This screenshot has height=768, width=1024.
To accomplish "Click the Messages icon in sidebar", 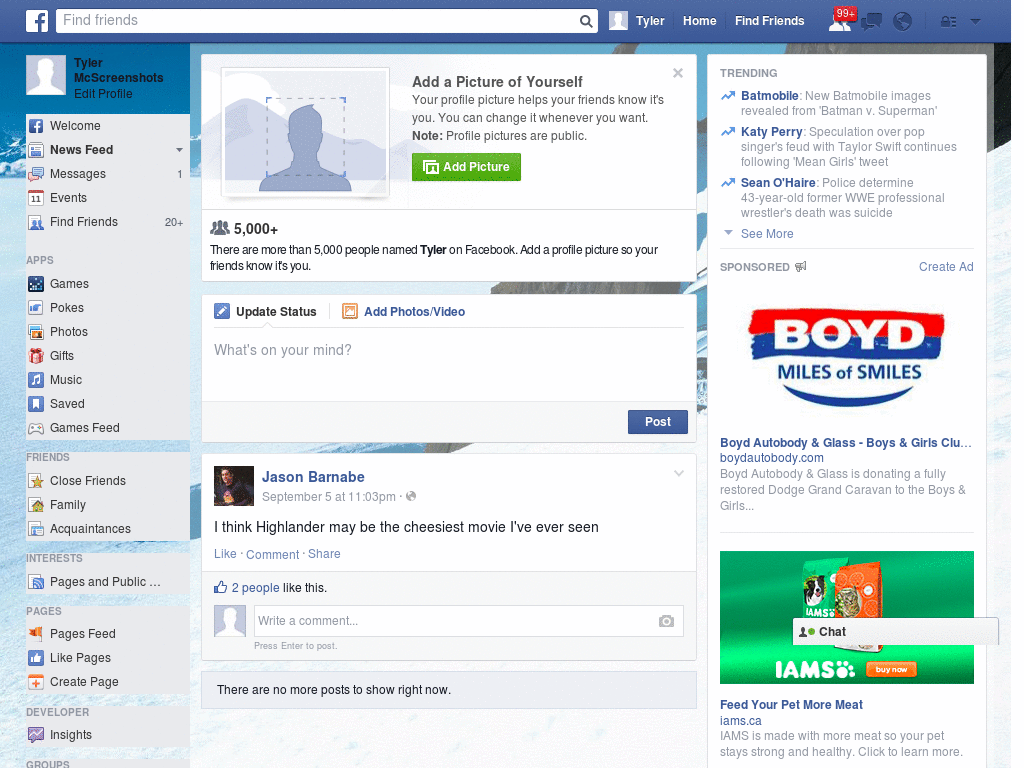I will click(x=36, y=174).
